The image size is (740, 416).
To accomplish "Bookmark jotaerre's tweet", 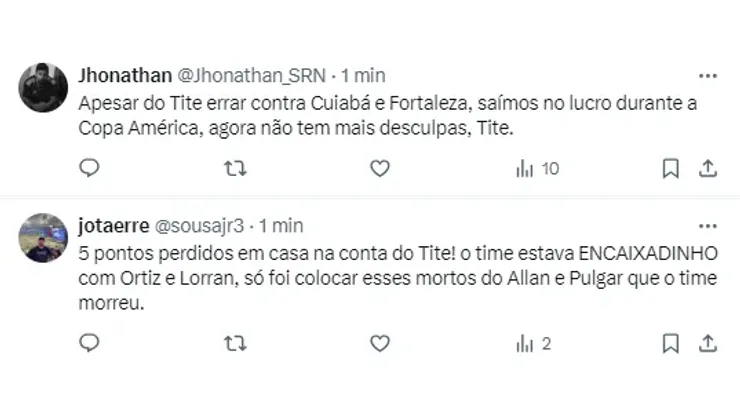I will point(671,343).
